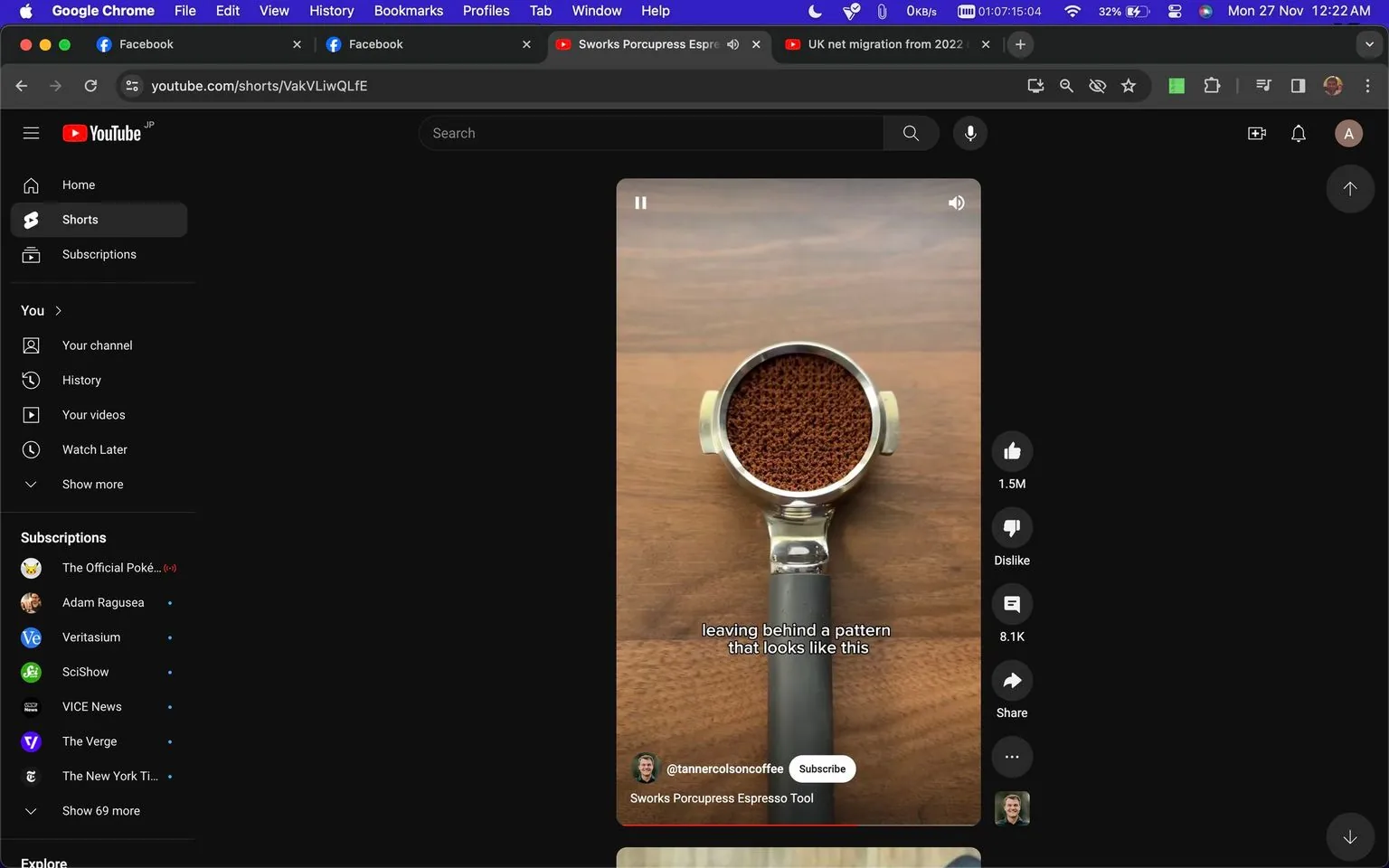The width and height of the screenshot is (1389, 868).
Task: Pause the playing Short
Action: pos(641,202)
